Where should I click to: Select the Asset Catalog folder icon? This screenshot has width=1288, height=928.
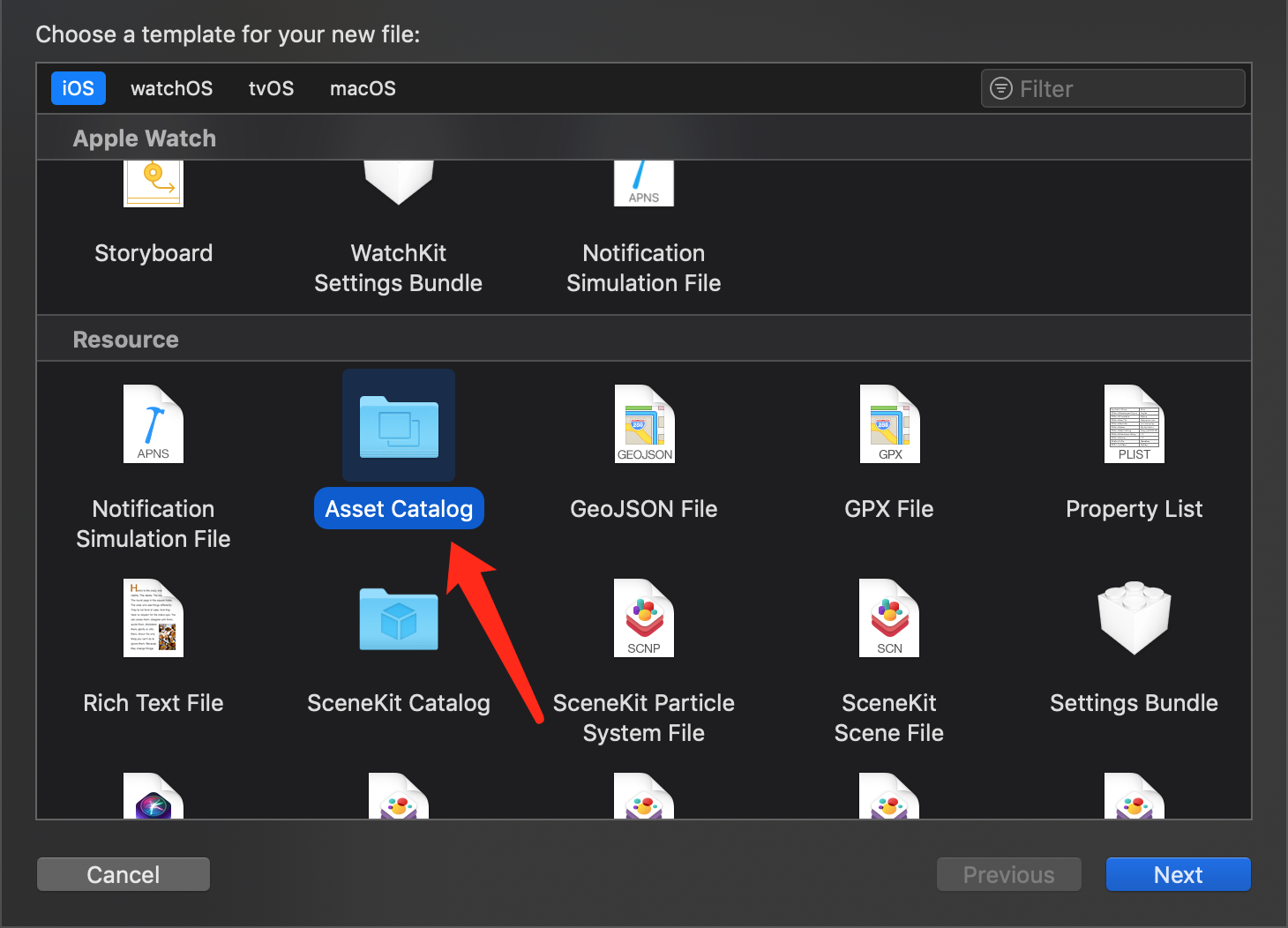[x=399, y=426]
